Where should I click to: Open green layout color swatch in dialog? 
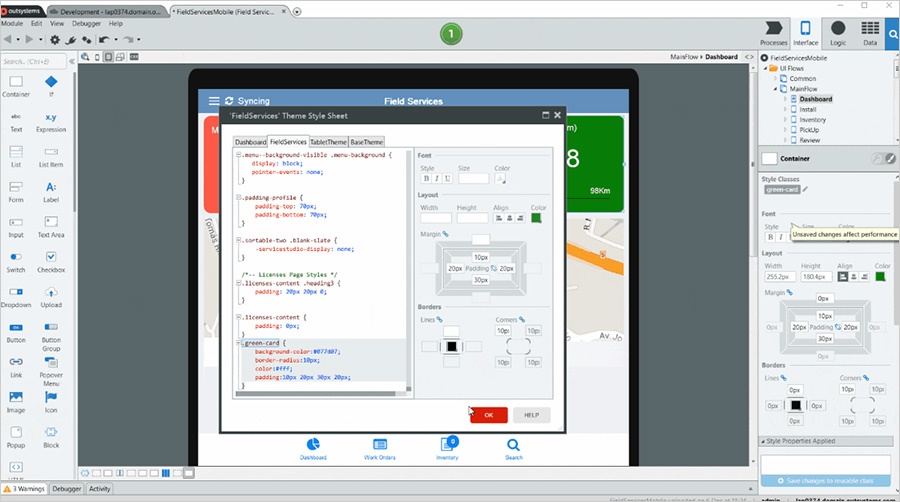coord(536,218)
